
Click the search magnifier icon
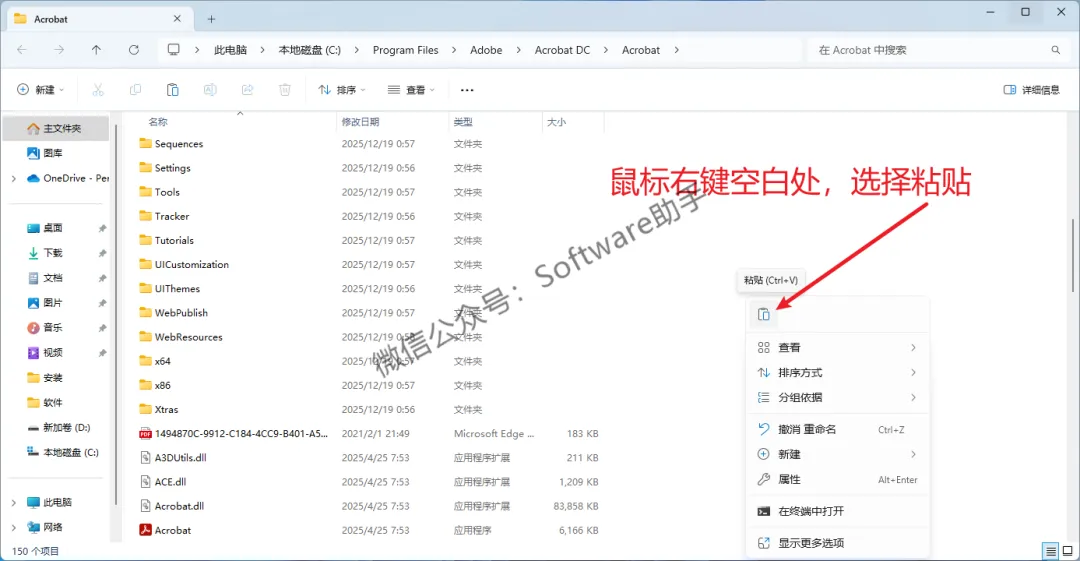coord(1055,50)
